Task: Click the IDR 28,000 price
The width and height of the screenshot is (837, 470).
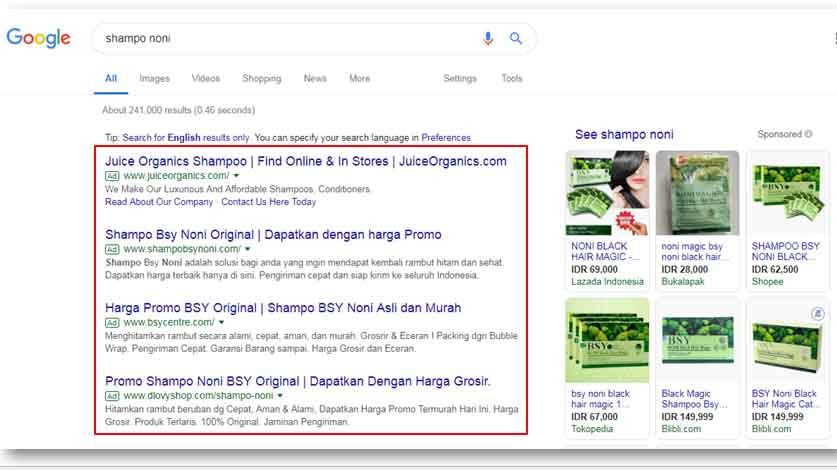Action: click(684, 270)
